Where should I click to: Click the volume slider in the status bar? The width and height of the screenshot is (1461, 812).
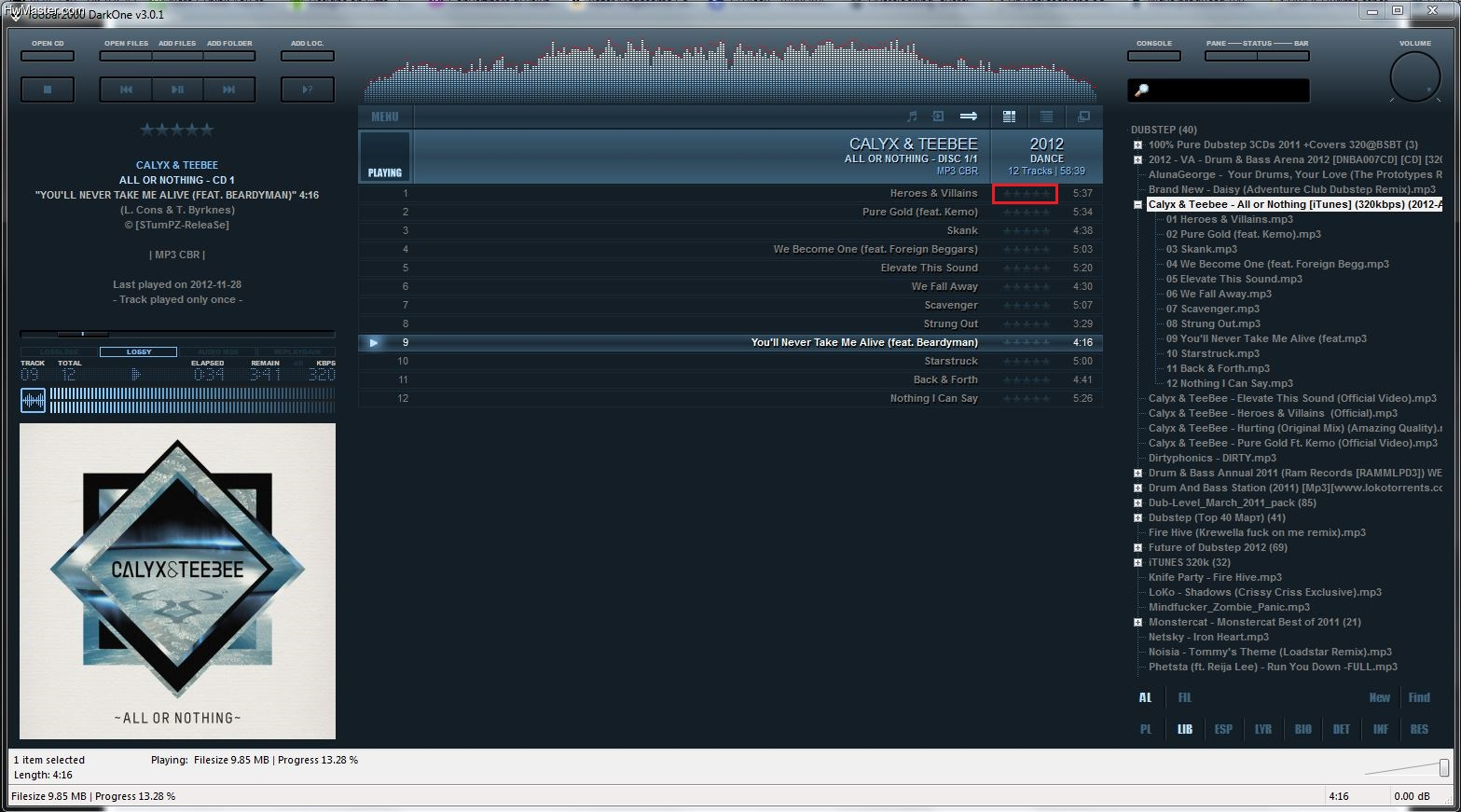click(x=1407, y=767)
